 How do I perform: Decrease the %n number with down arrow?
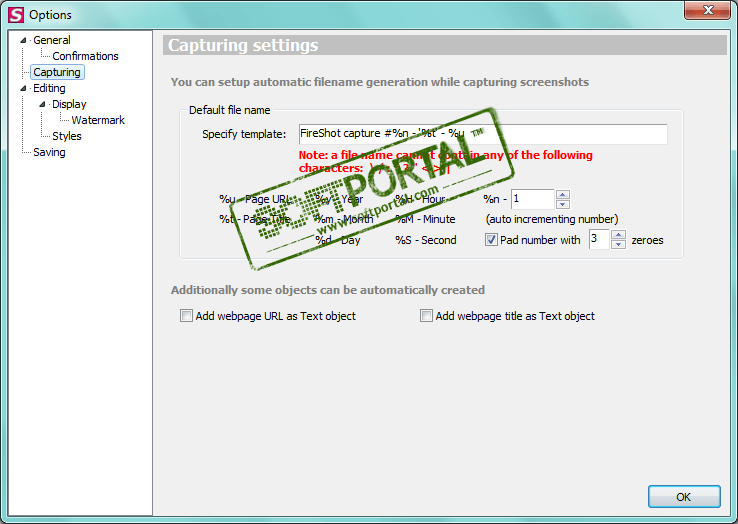(x=563, y=204)
